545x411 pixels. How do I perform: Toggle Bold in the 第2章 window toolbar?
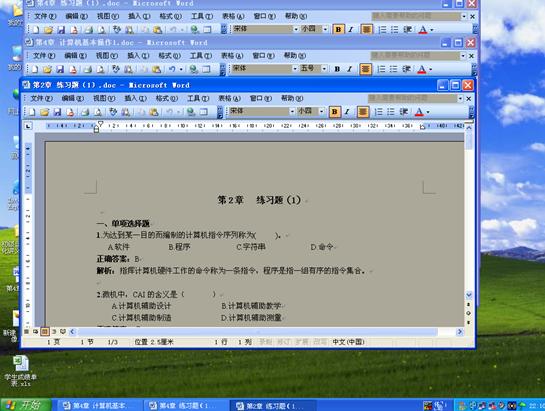point(334,112)
